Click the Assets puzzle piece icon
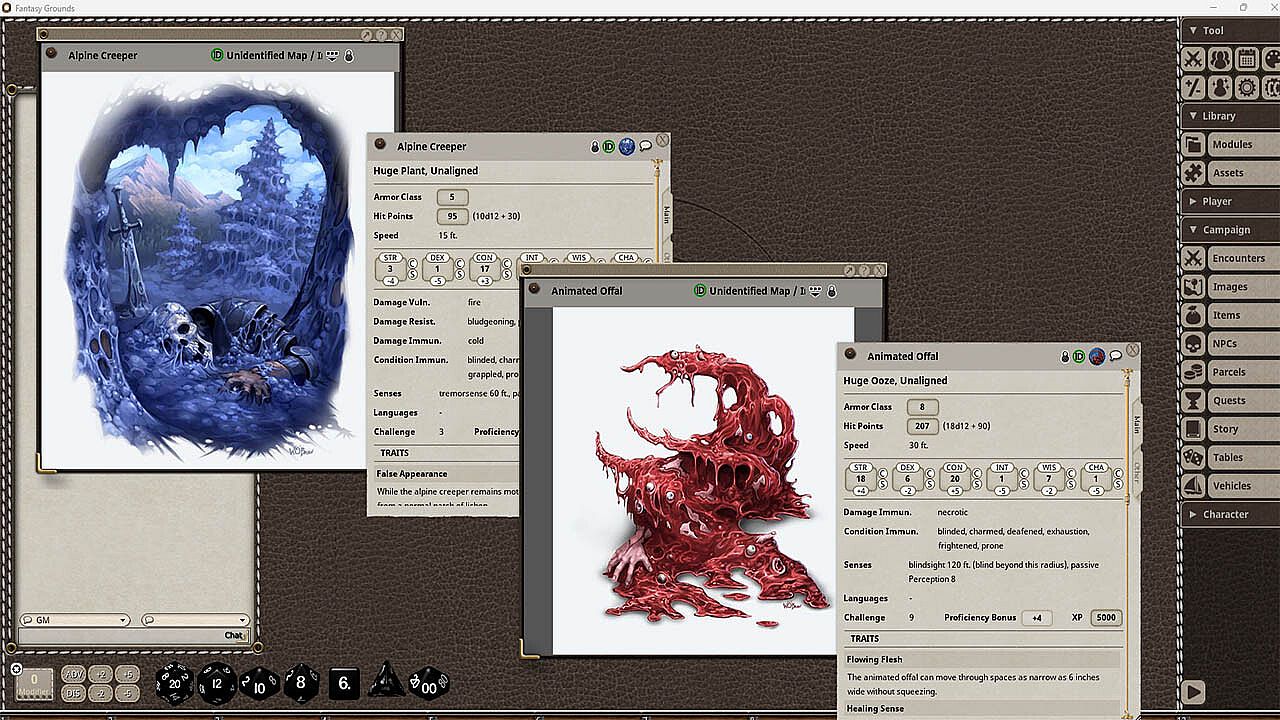The image size is (1280, 720). (1193, 173)
